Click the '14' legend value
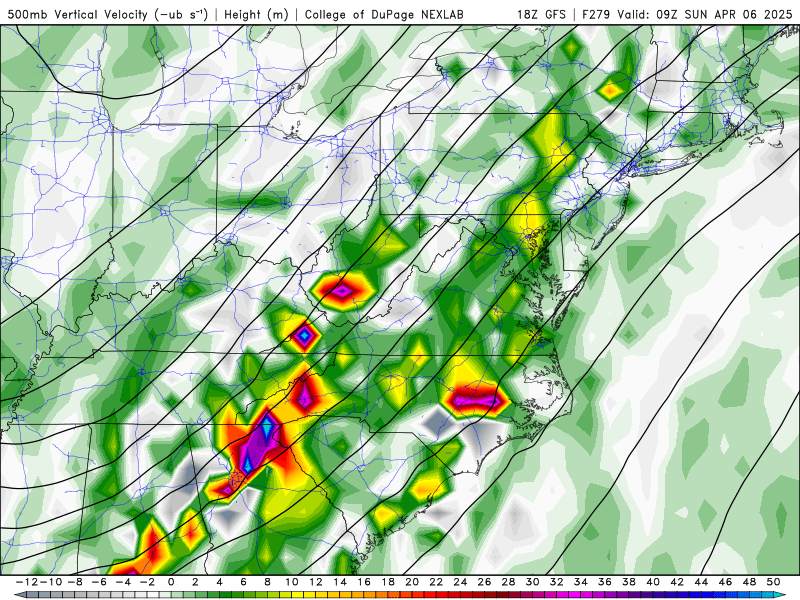 tap(340, 582)
